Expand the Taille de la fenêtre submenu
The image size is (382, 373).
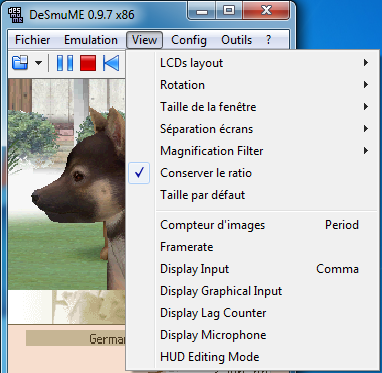tap(252, 107)
